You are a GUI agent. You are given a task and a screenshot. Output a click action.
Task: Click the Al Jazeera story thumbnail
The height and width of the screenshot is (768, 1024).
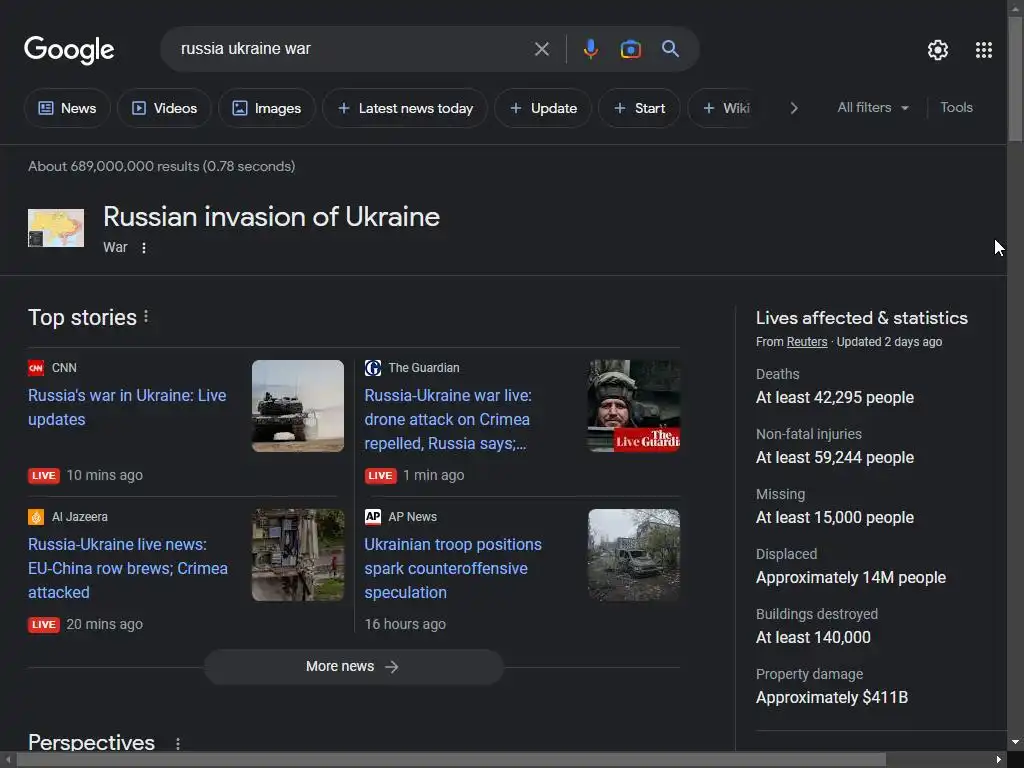click(298, 555)
